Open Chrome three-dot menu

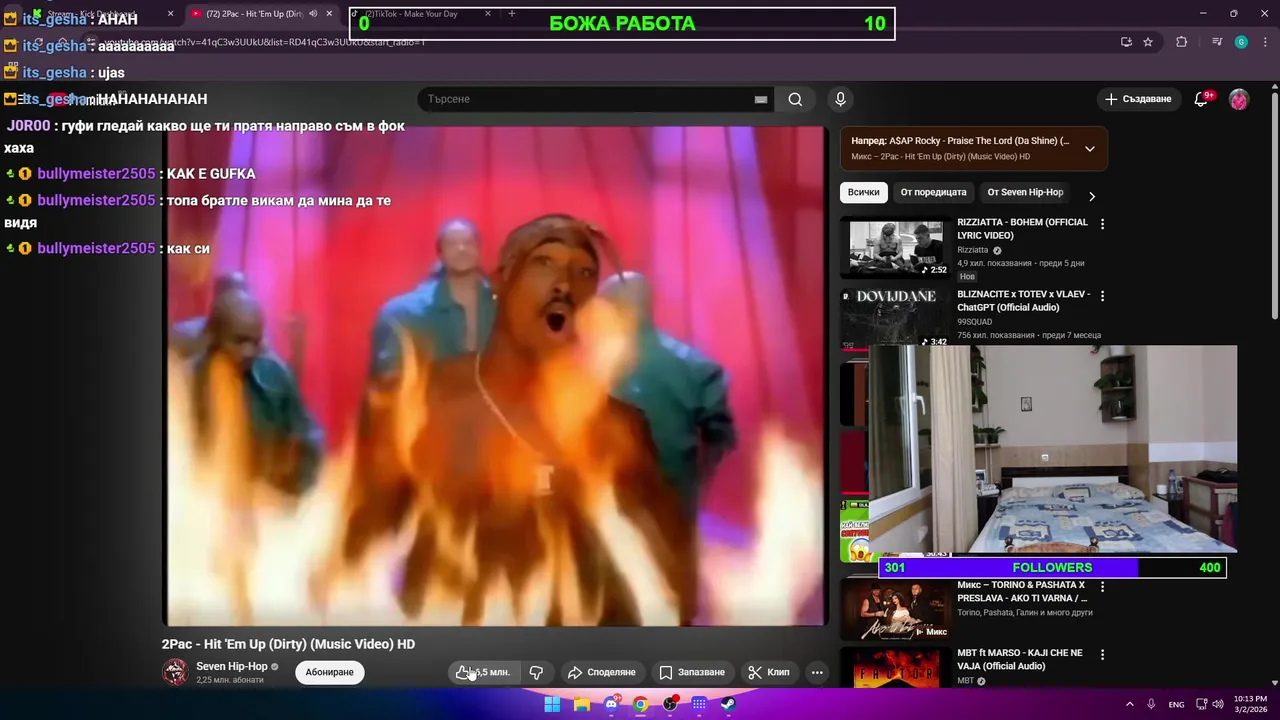(x=1265, y=42)
